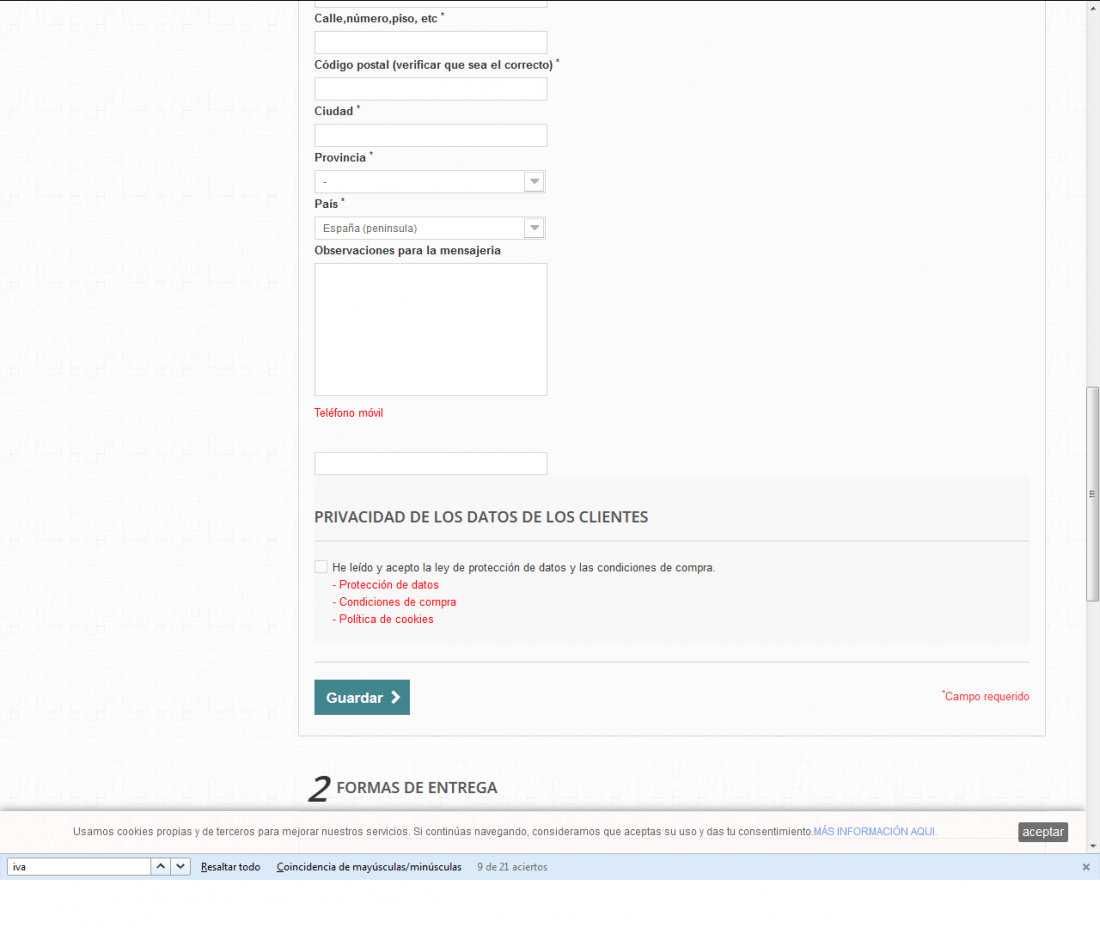This screenshot has width=1100, height=928.
Task: Click the Calle, número, piso input field
Action: [x=430, y=42]
